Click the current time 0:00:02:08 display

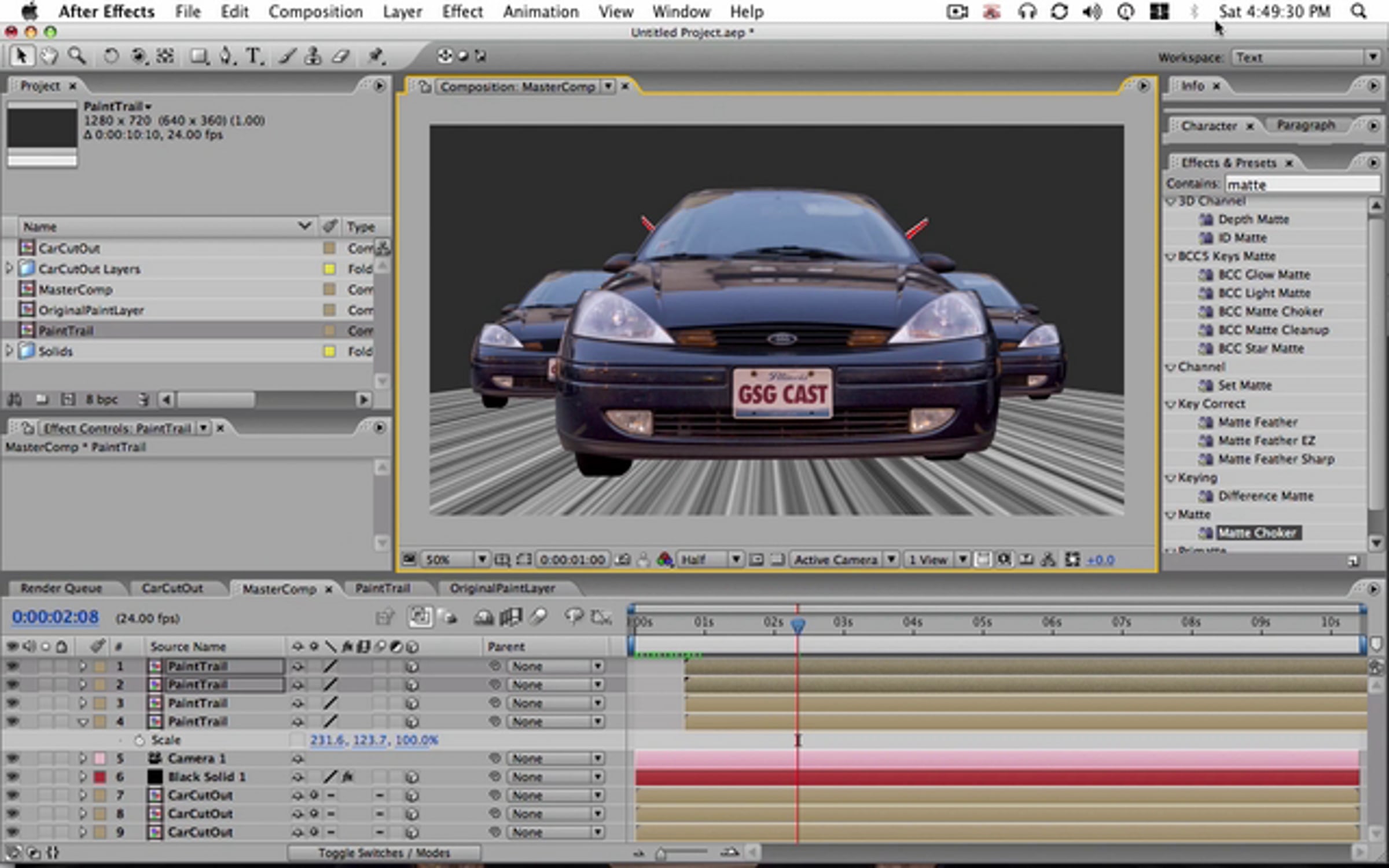56,617
